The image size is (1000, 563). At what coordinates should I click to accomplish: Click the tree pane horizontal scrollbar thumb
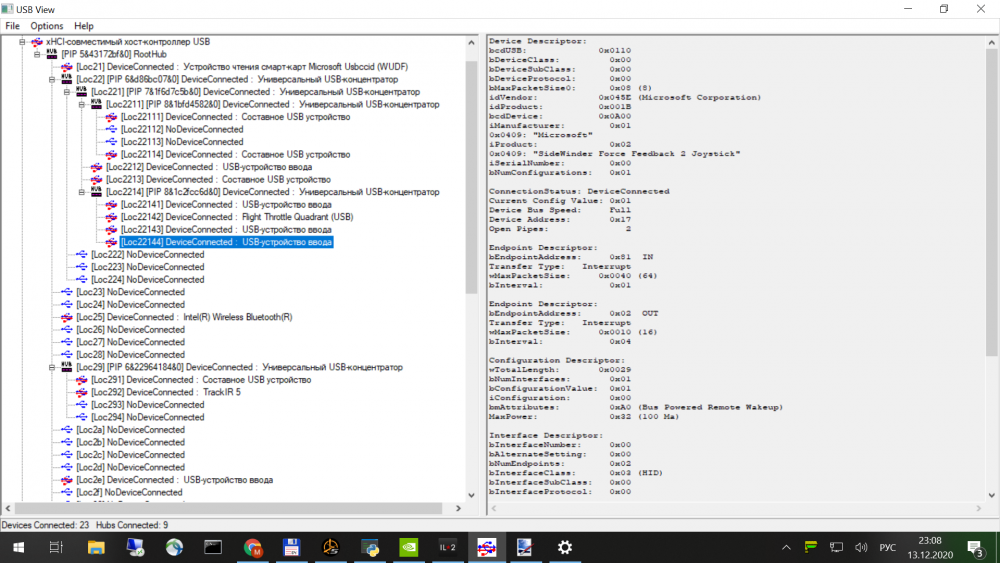(228, 508)
